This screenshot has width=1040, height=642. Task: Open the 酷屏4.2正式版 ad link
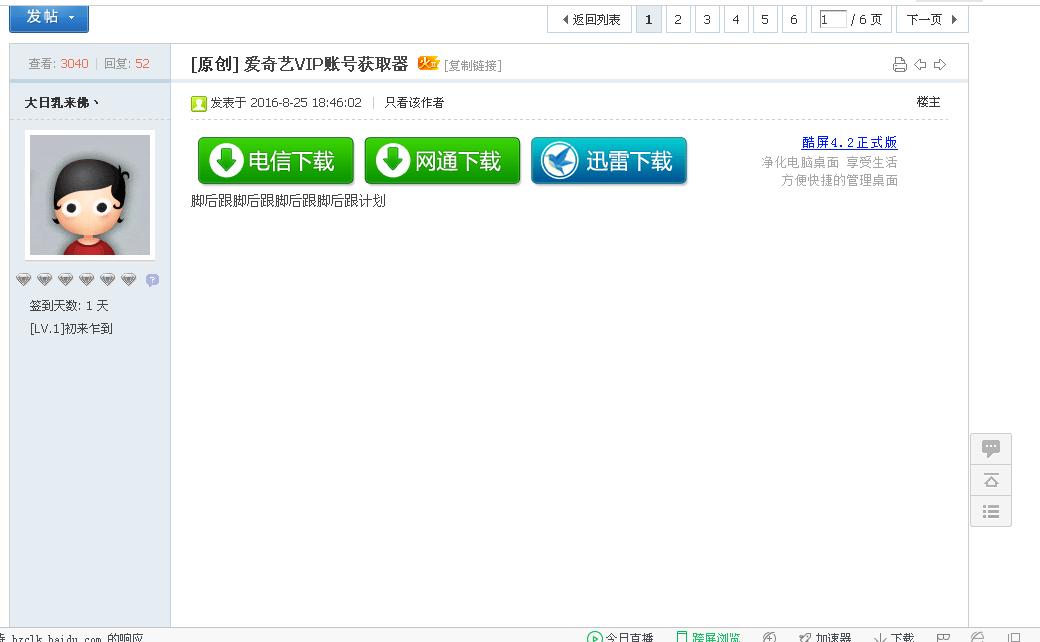pyautogui.click(x=849, y=142)
